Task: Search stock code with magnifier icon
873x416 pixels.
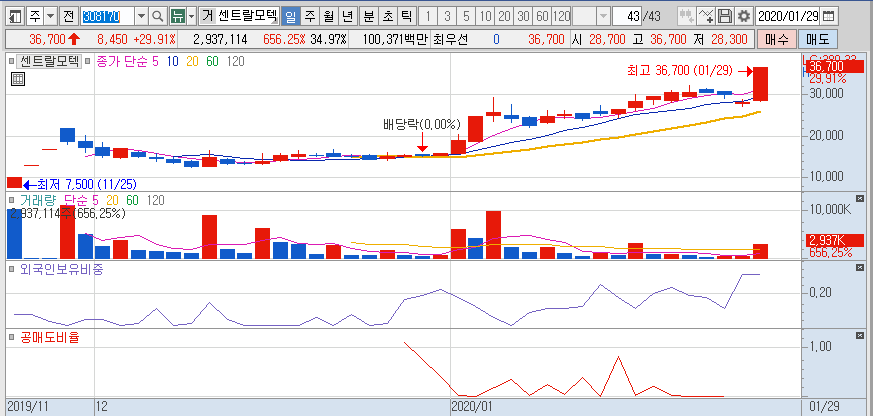Action: tap(158, 17)
